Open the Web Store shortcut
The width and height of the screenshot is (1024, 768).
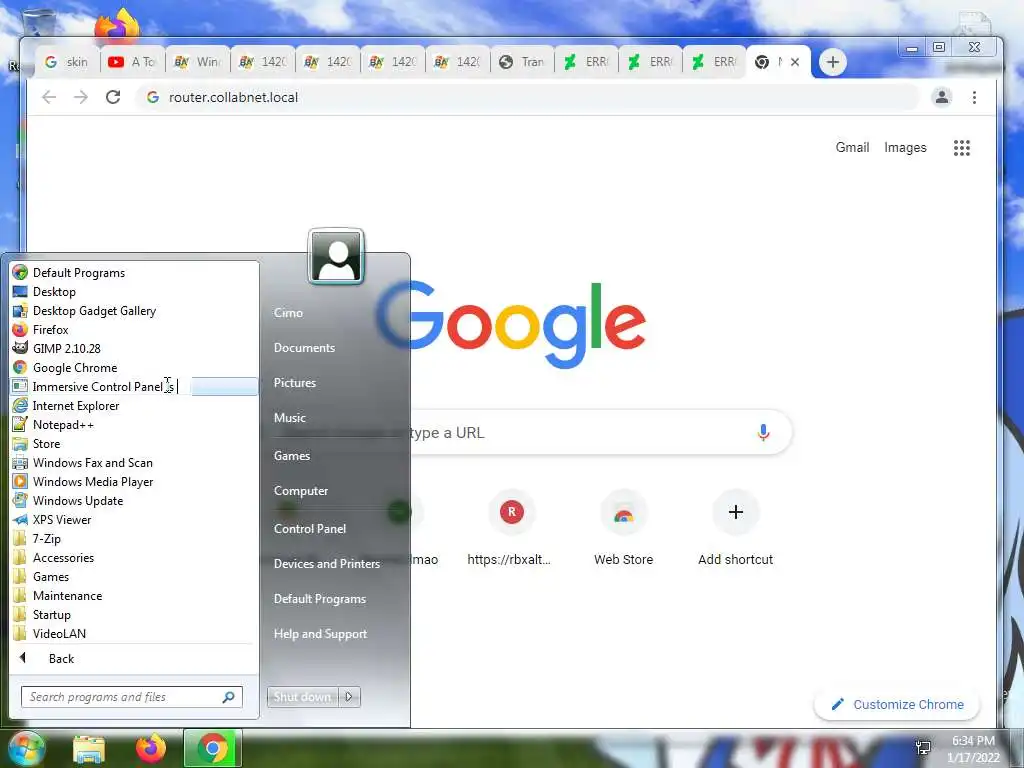click(x=624, y=528)
